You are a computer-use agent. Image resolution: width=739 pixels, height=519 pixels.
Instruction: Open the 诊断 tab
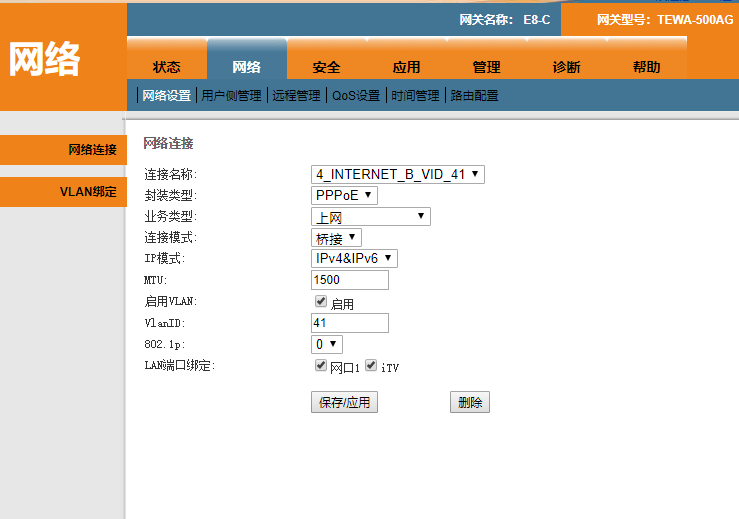567,67
